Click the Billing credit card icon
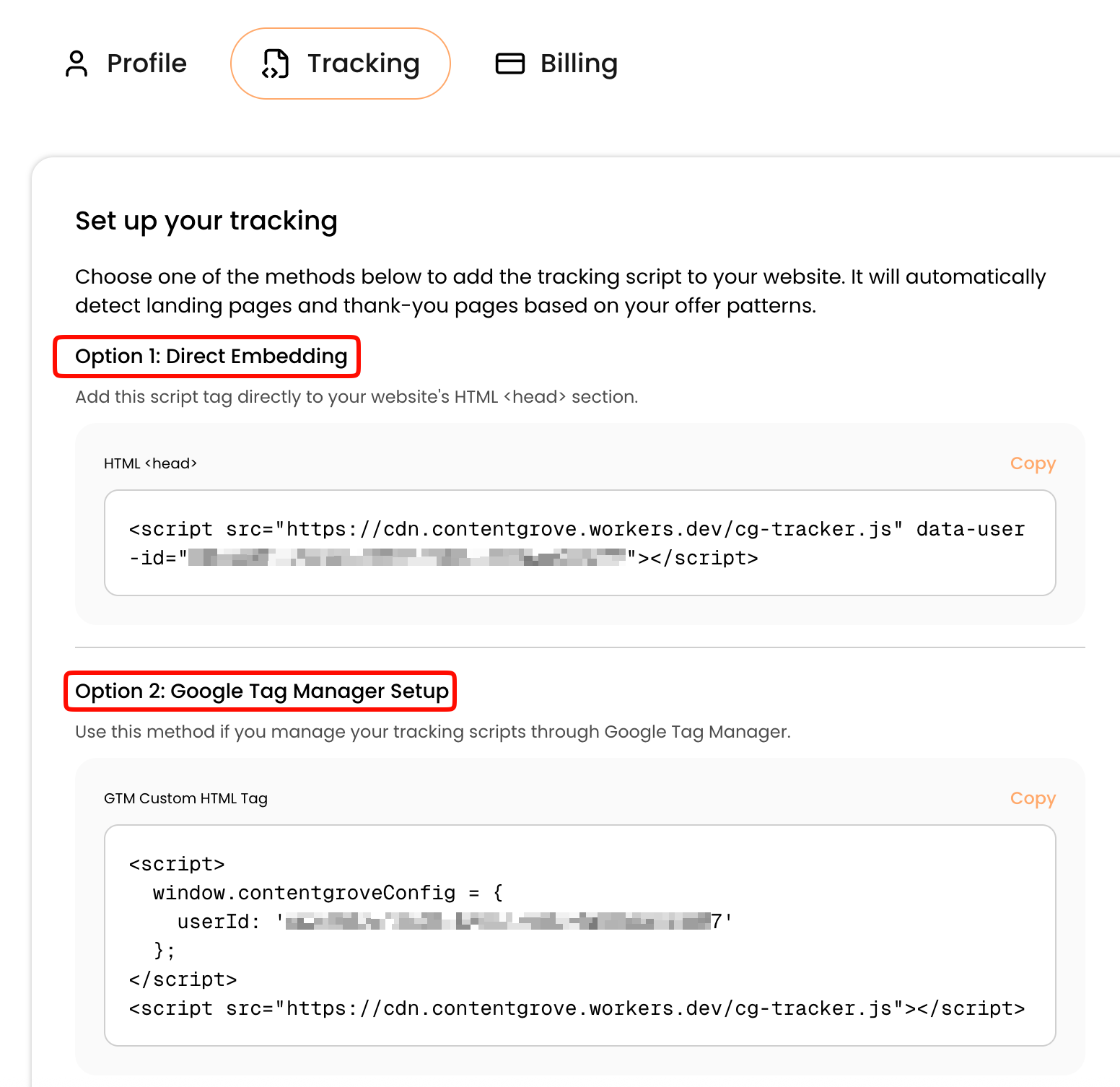 pyautogui.click(x=510, y=64)
